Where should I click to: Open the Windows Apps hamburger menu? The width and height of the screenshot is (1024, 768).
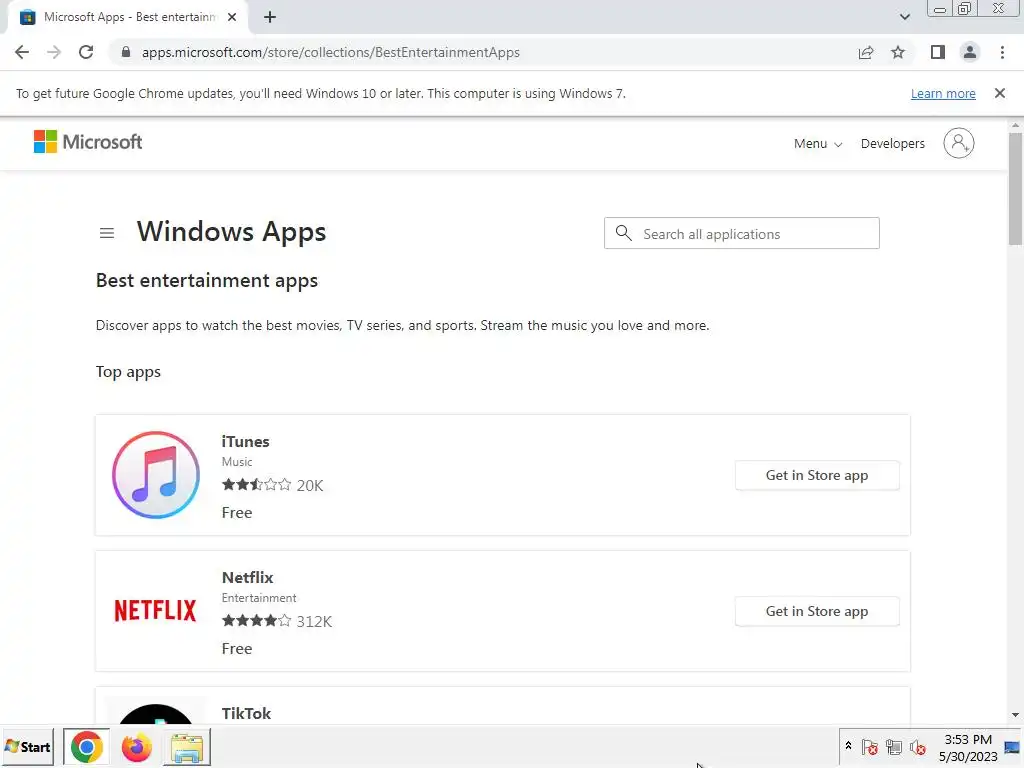point(107,233)
